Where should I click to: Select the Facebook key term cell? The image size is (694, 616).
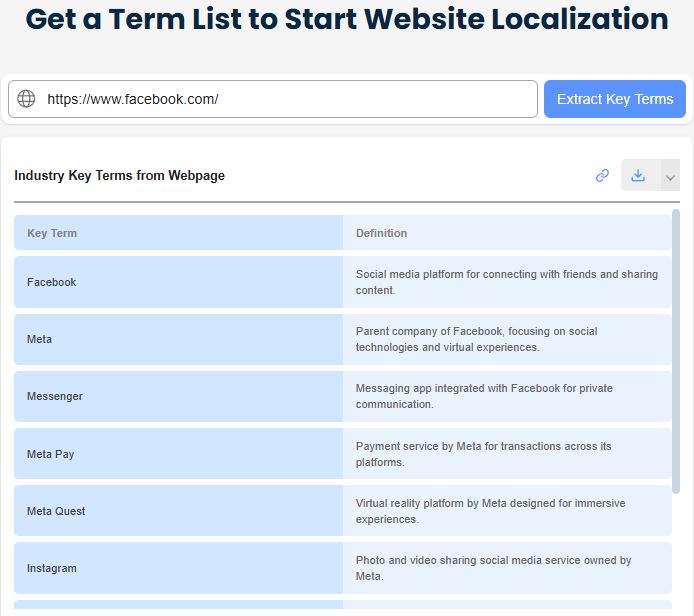[178, 282]
